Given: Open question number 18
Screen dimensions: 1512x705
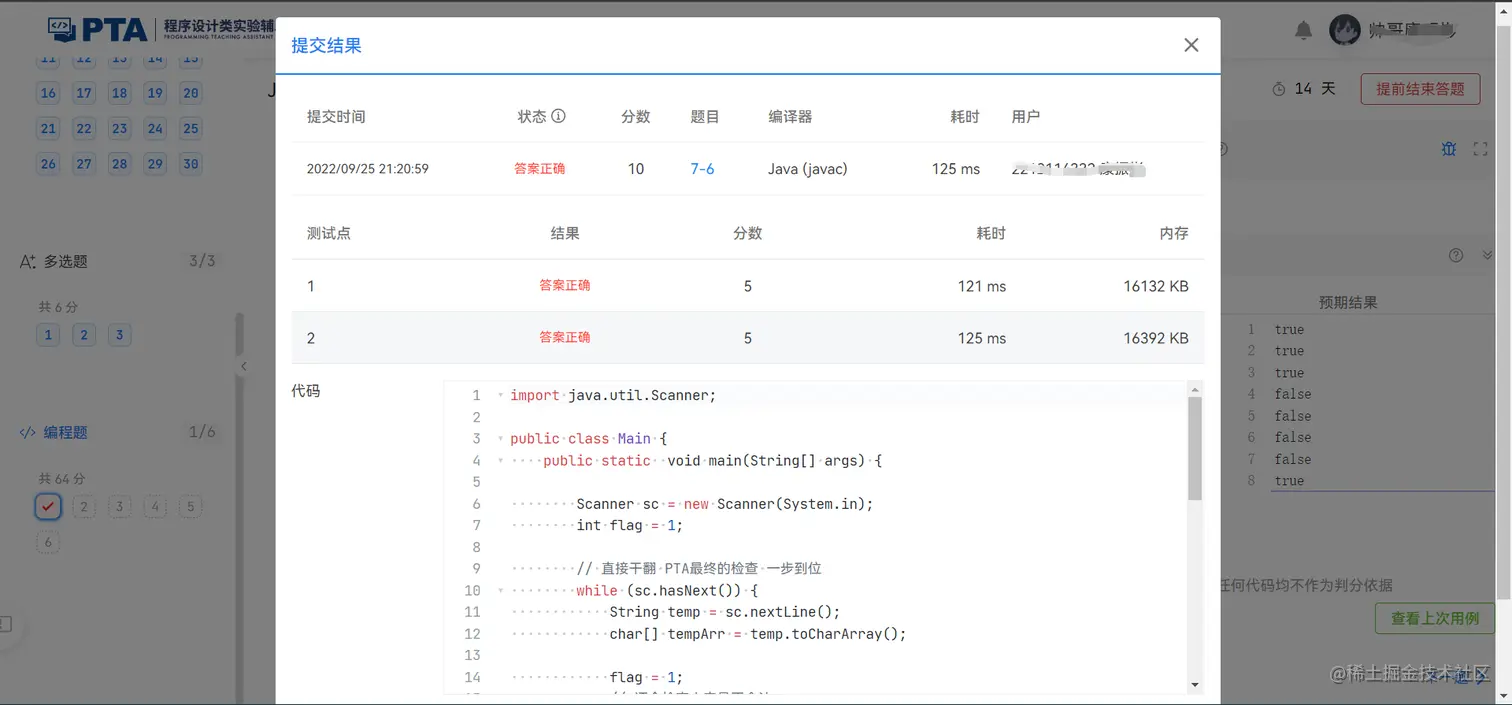Looking at the screenshot, I should pyautogui.click(x=119, y=93).
